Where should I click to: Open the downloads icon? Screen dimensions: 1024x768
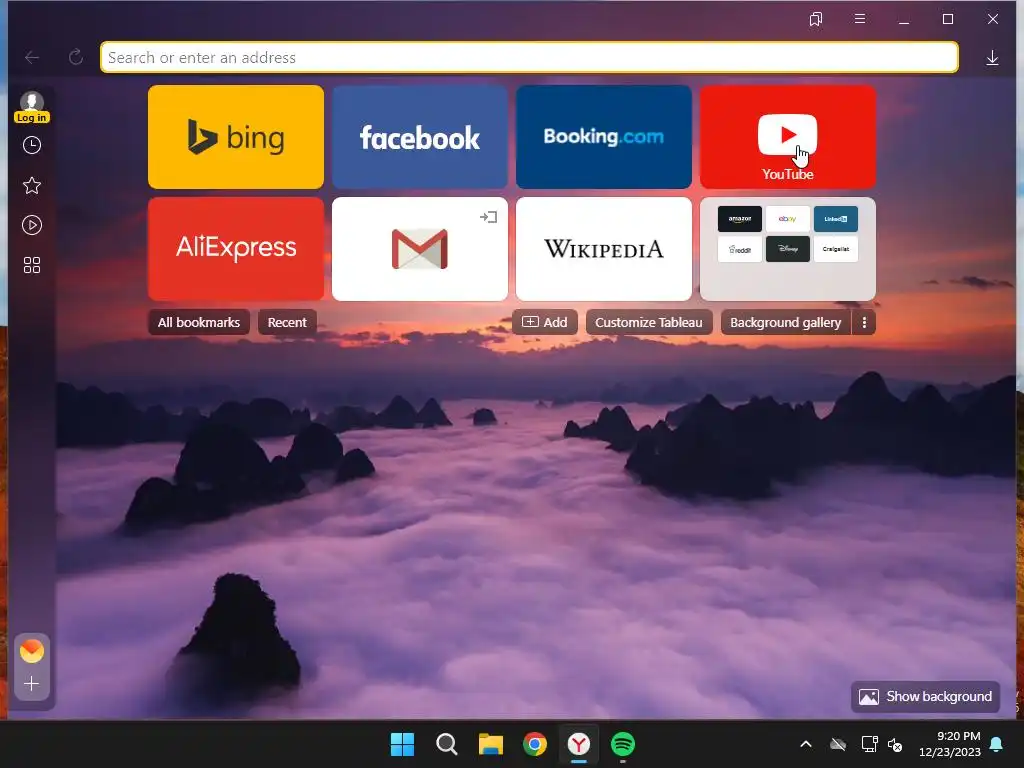click(992, 57)
